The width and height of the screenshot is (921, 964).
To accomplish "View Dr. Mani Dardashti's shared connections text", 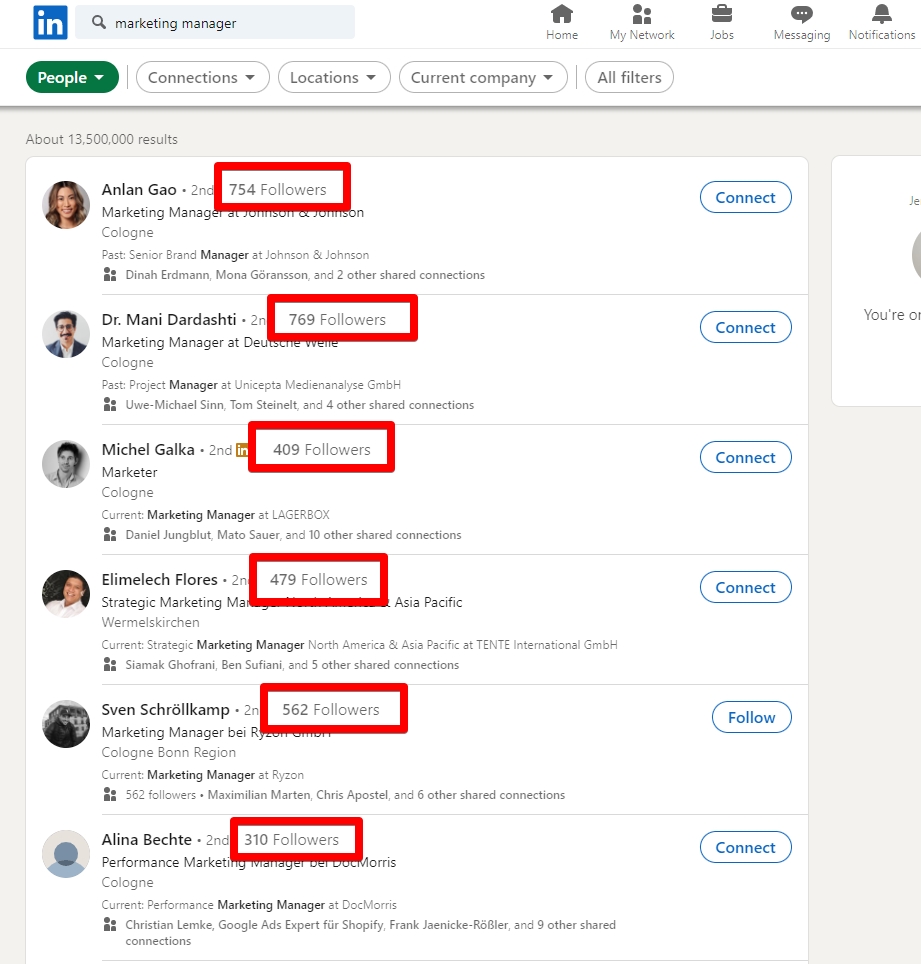I will [x=300, y=405].
